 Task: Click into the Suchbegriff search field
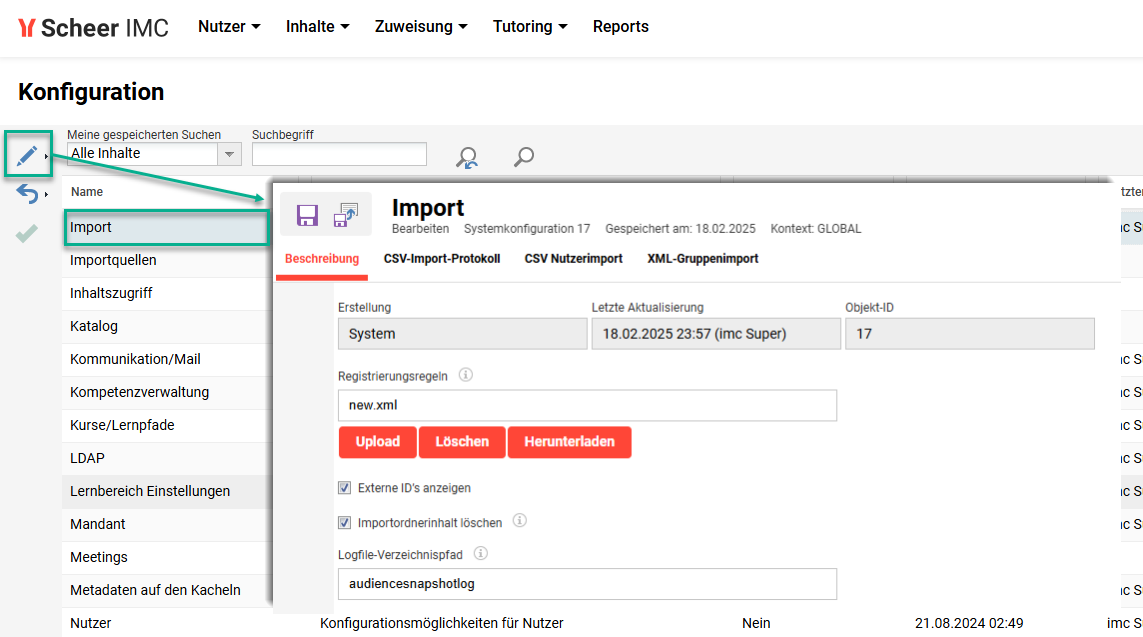(339, 154)
